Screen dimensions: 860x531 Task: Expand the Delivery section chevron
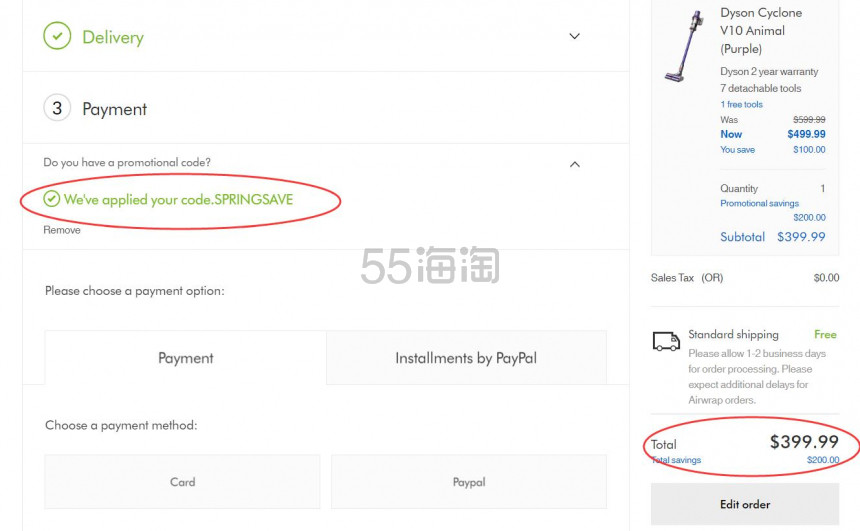574,36
